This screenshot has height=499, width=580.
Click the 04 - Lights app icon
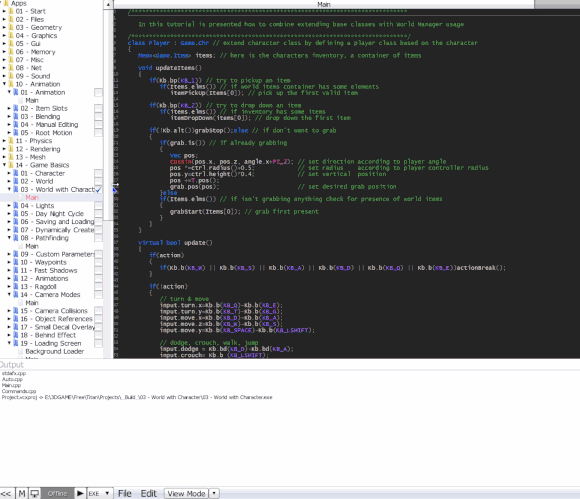16,205
